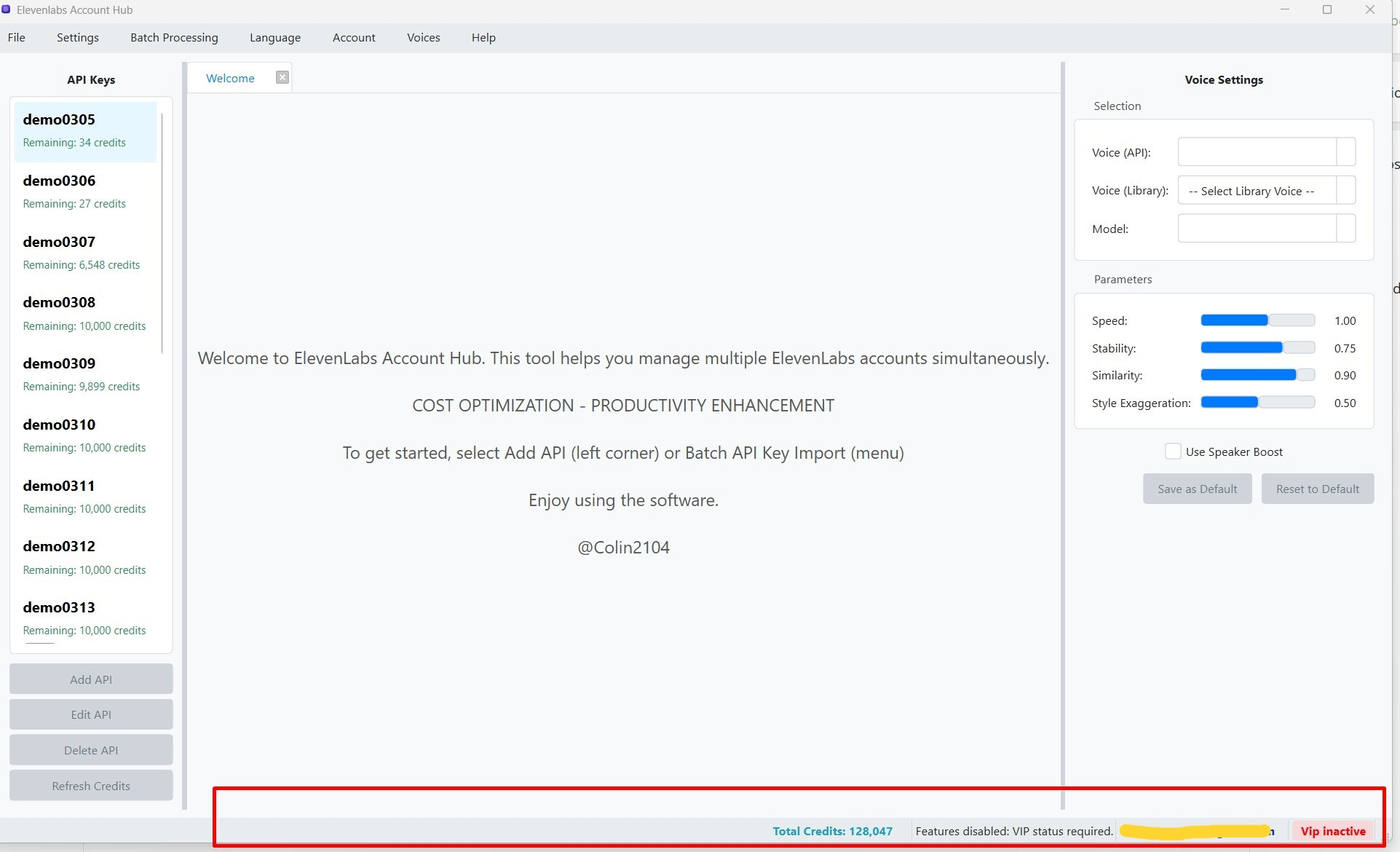Select the demo0310 API key
Screen dimensions: 1400x852
click(x=85, y=436)
